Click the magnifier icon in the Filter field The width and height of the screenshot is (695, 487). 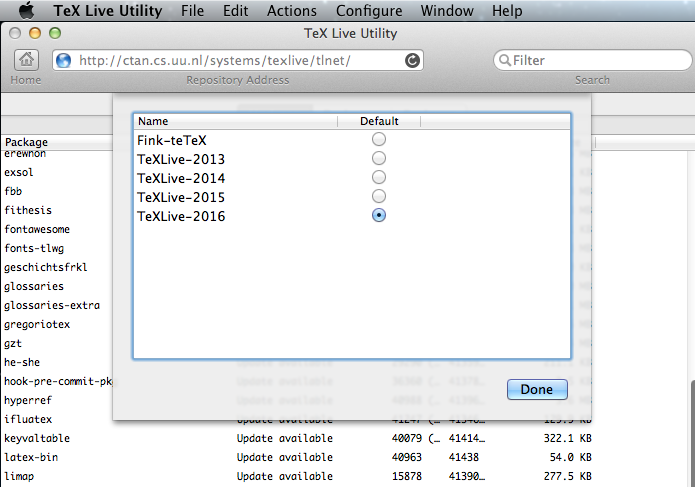[x=504, y=60]
